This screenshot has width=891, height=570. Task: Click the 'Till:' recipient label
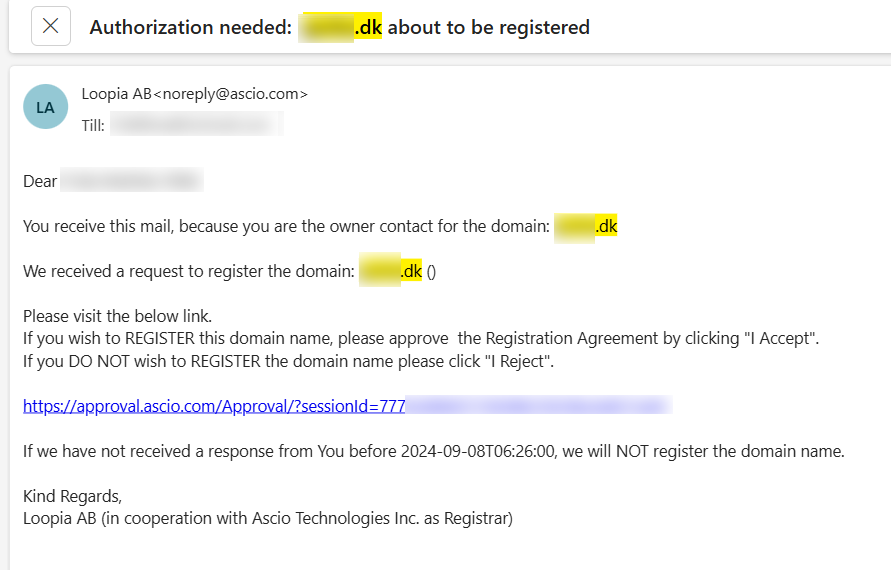[x=93, y=125]
